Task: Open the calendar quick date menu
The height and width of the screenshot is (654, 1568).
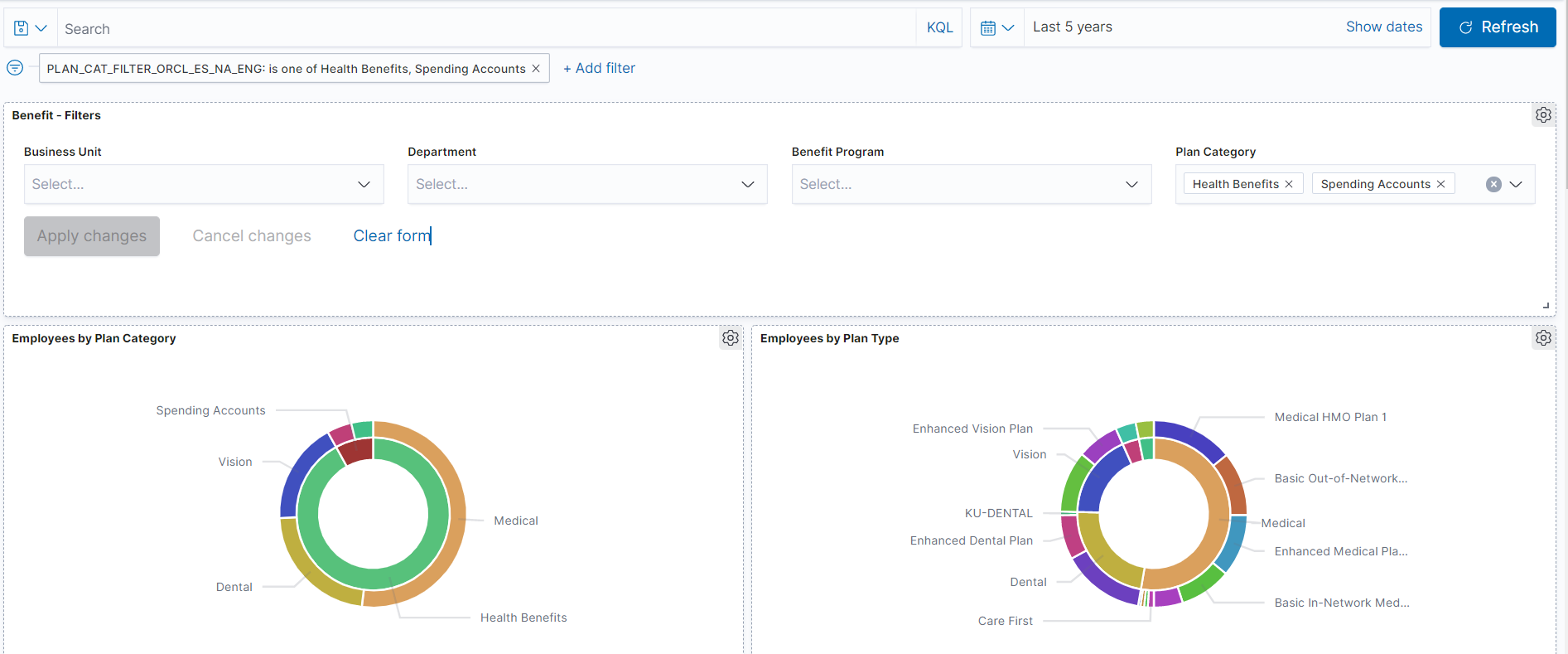Action: pos(997,28)
